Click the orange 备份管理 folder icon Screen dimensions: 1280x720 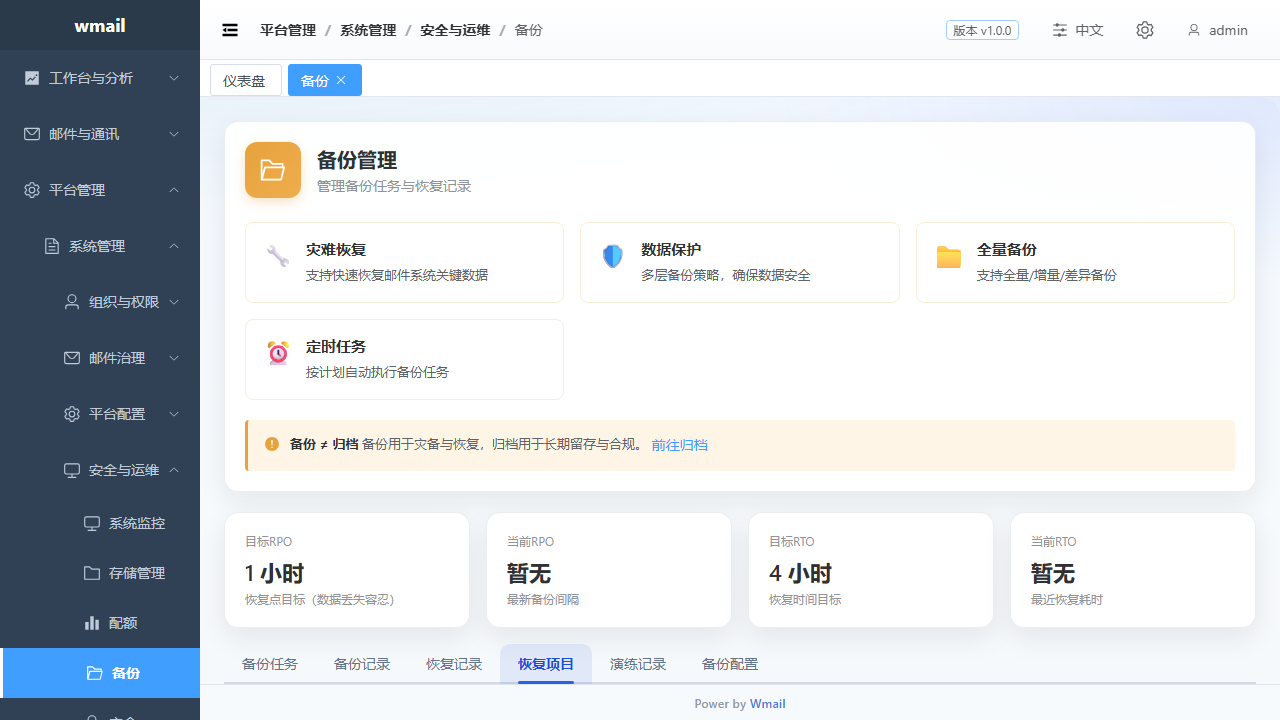tap(273, 170)
